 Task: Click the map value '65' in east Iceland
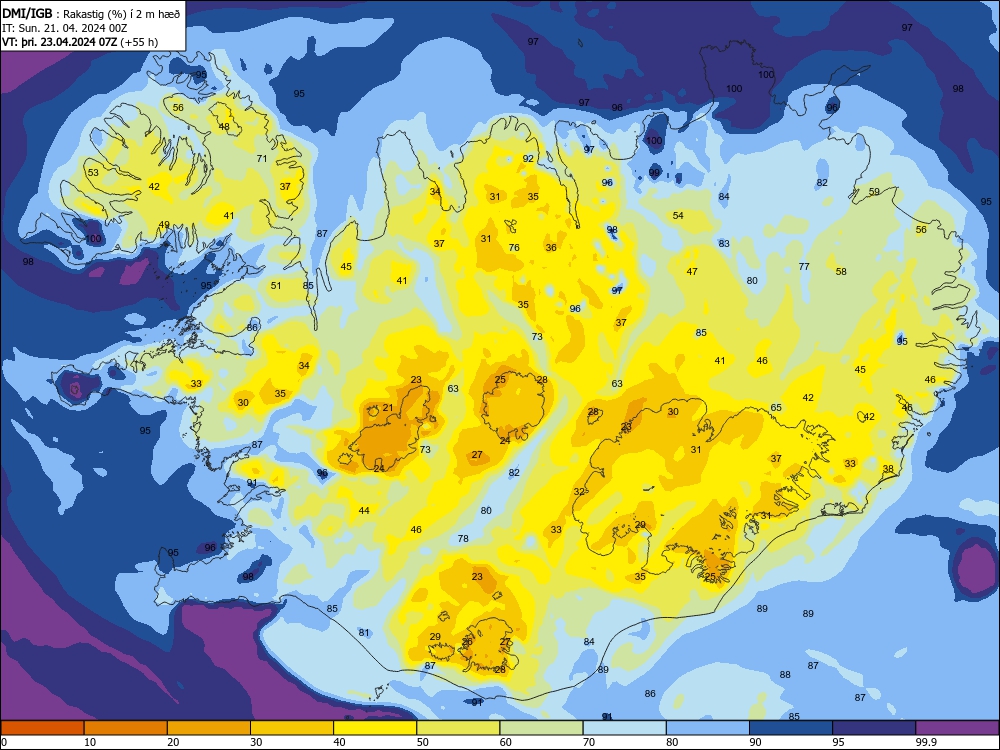776,408
